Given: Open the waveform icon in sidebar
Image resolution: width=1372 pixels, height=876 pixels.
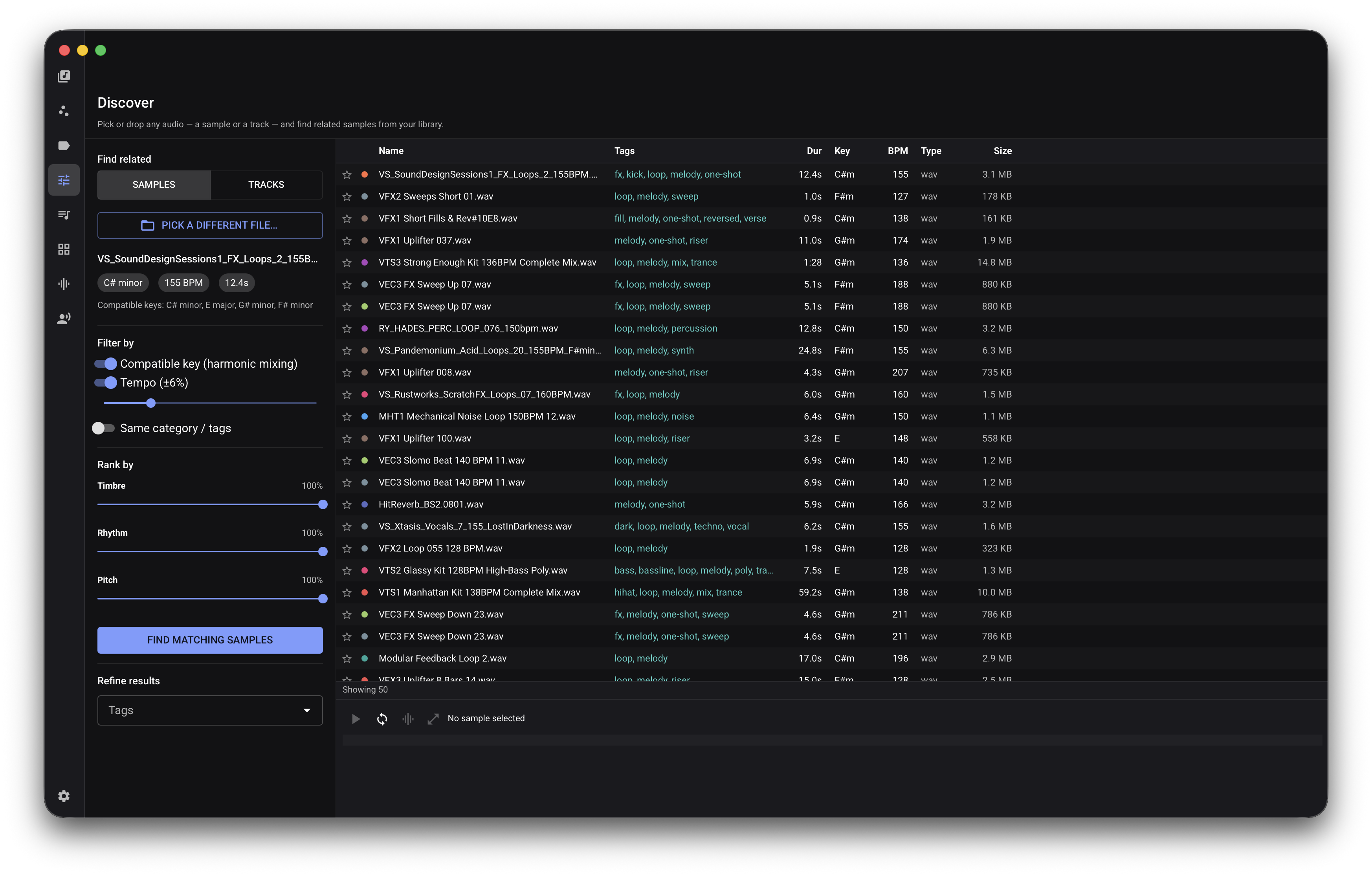Looking at the screenshot, I should click(x=64, y=284).
